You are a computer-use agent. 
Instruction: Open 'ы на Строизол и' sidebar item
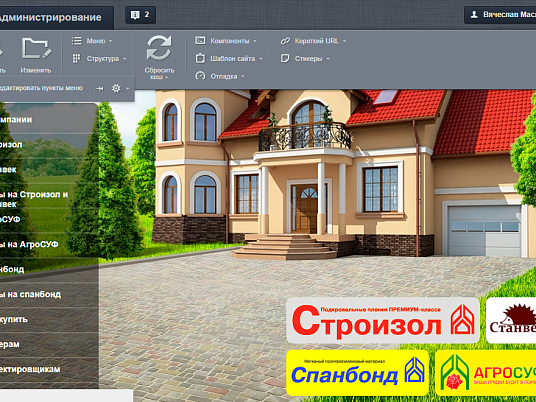49,199
